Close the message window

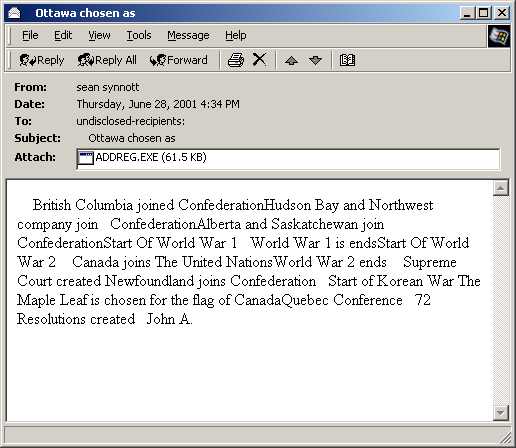click(502, 13)
